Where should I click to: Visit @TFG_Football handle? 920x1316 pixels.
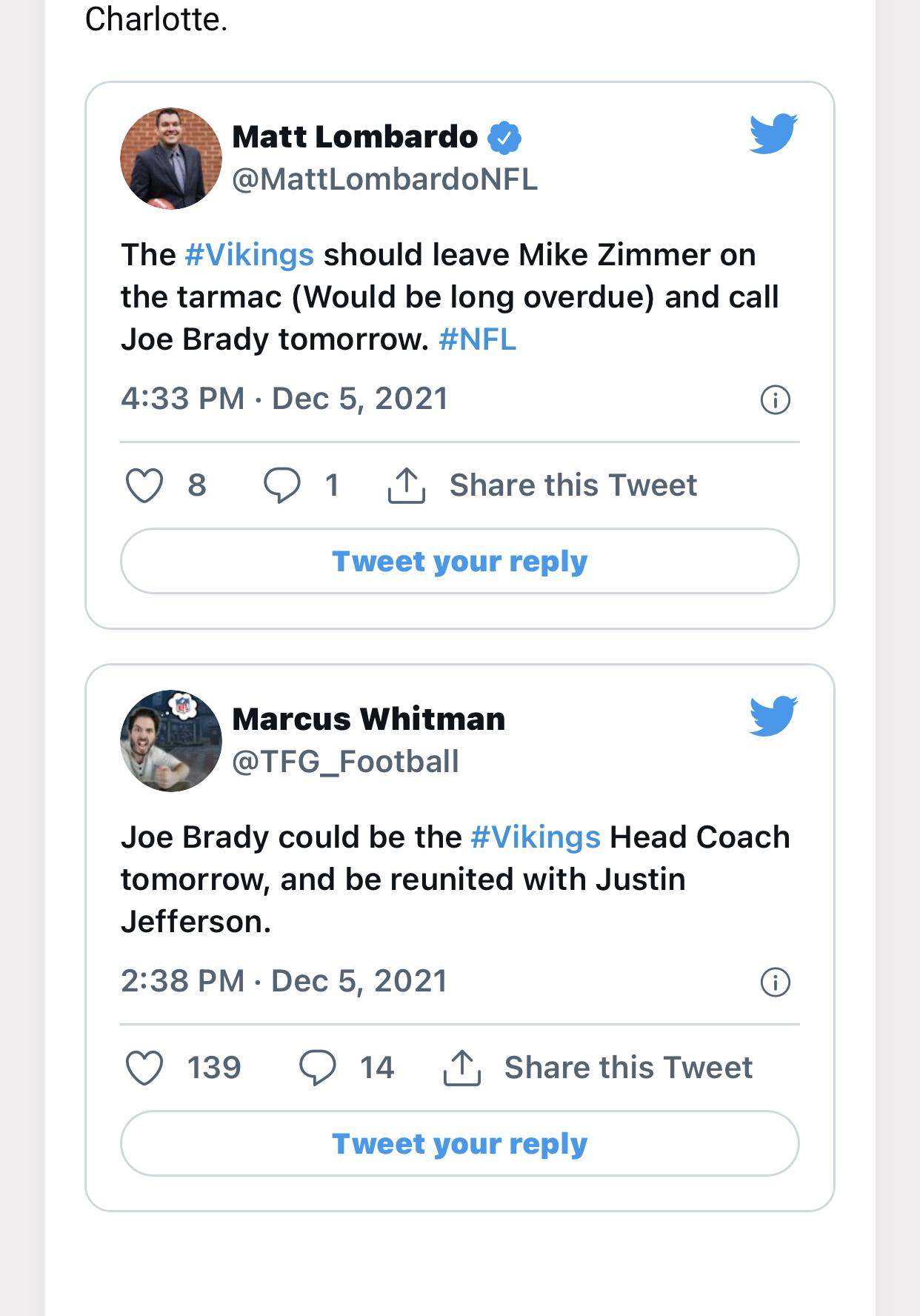click(346, 762)
